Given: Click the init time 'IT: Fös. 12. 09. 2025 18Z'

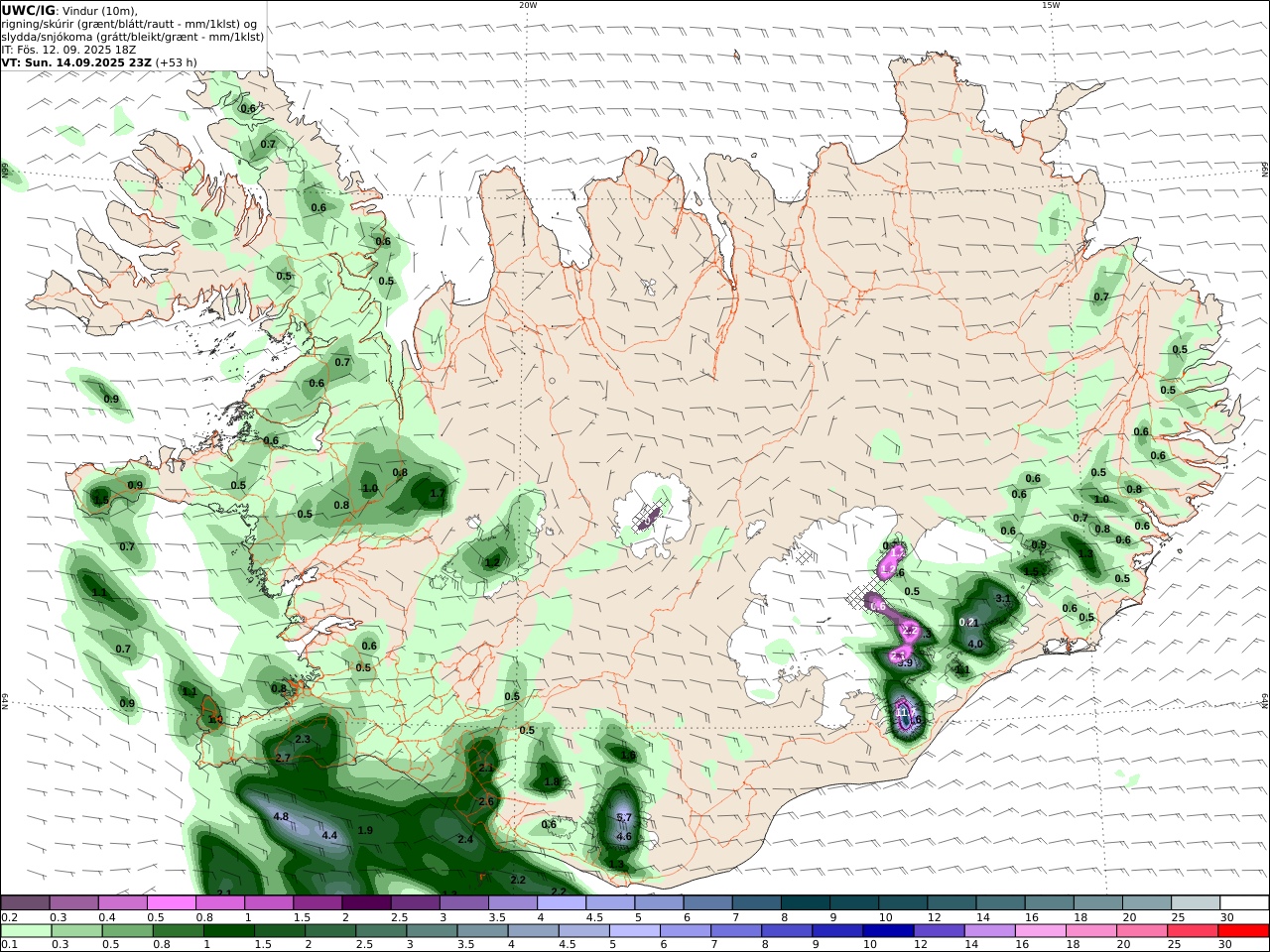Looking at the screenshot, I should coord(68,50).
